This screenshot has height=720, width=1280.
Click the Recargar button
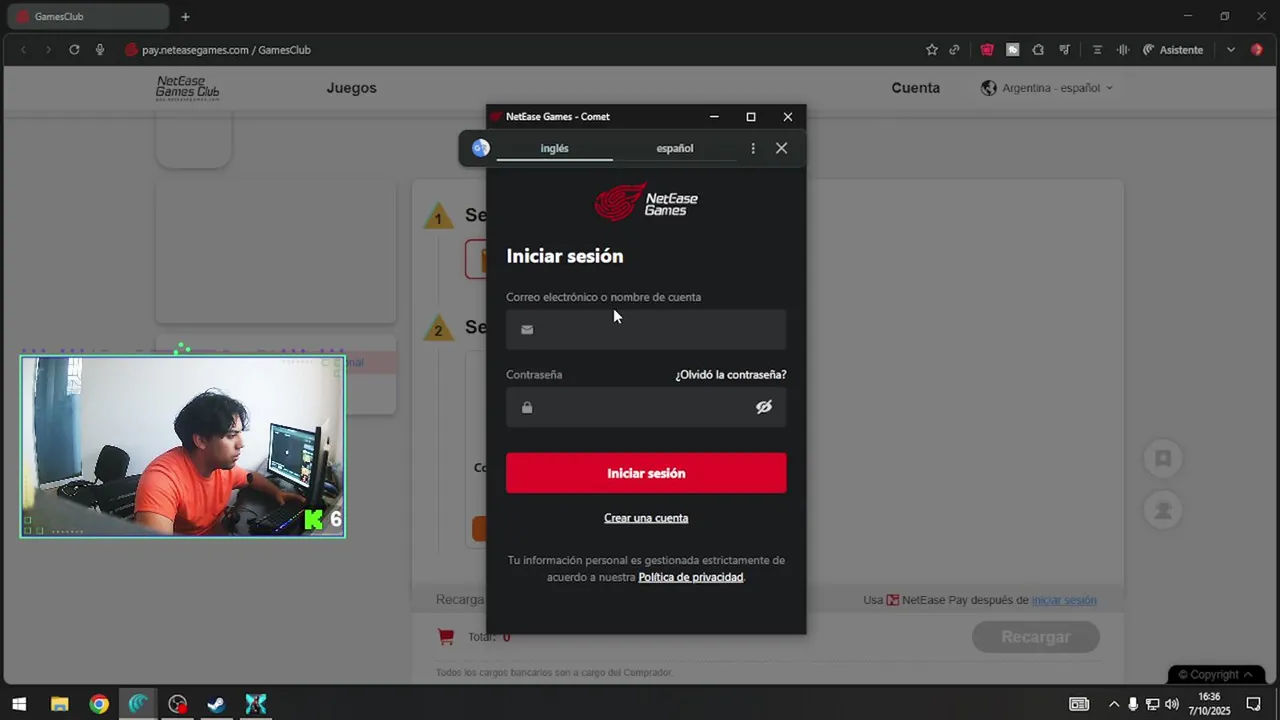click(x=1036, y=637)
